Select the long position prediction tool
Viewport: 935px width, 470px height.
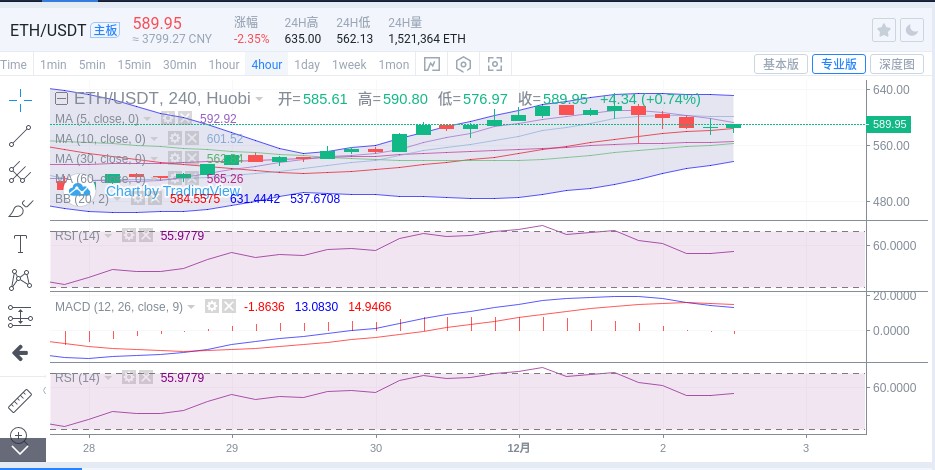click(20, 316)
